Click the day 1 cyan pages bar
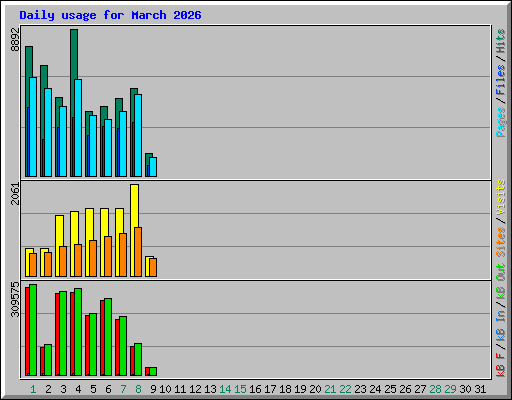This screenshot has width=512, height=400. click(33, 127)
